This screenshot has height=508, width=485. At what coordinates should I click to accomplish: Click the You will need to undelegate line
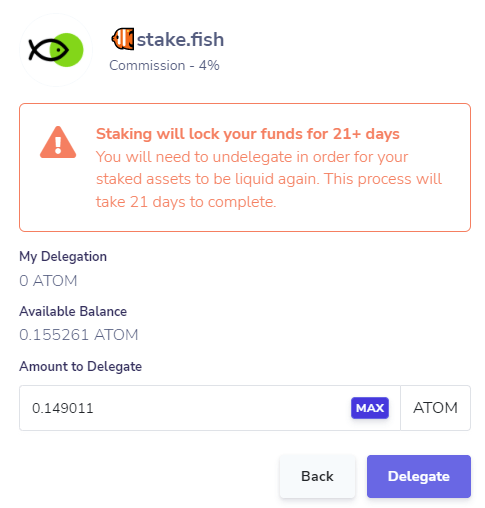pyautogui.click(x=252, y=157)
